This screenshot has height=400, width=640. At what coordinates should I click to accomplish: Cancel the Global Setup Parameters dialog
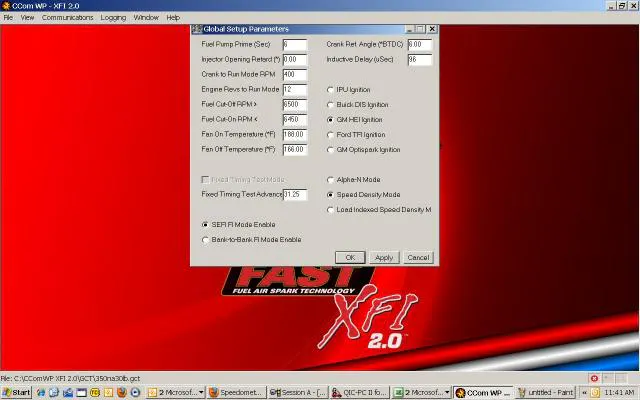pos(418,257)
